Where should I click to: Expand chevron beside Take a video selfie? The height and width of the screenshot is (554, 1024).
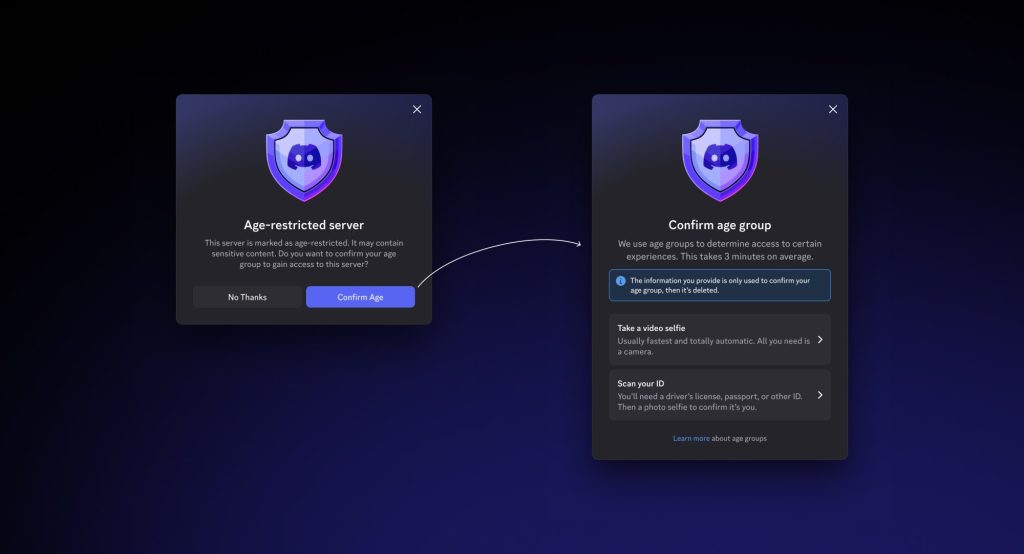pyautogui.click(x=820, y=340)
